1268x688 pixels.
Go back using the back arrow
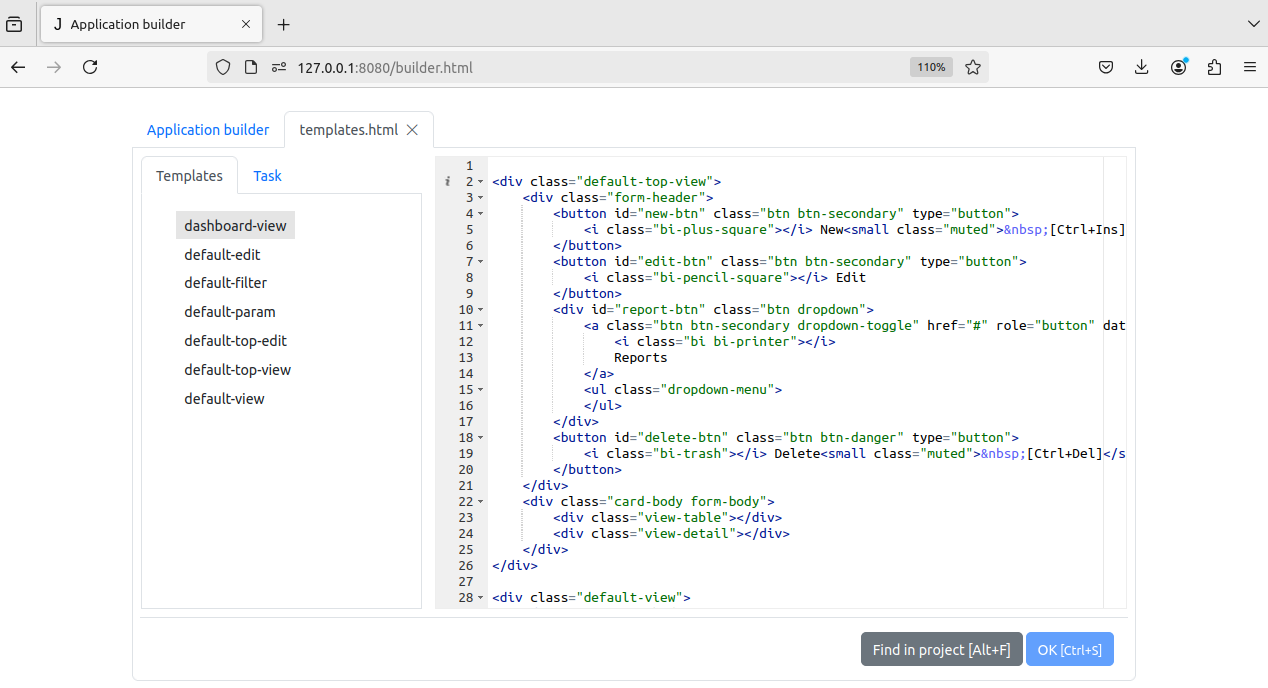18,67
